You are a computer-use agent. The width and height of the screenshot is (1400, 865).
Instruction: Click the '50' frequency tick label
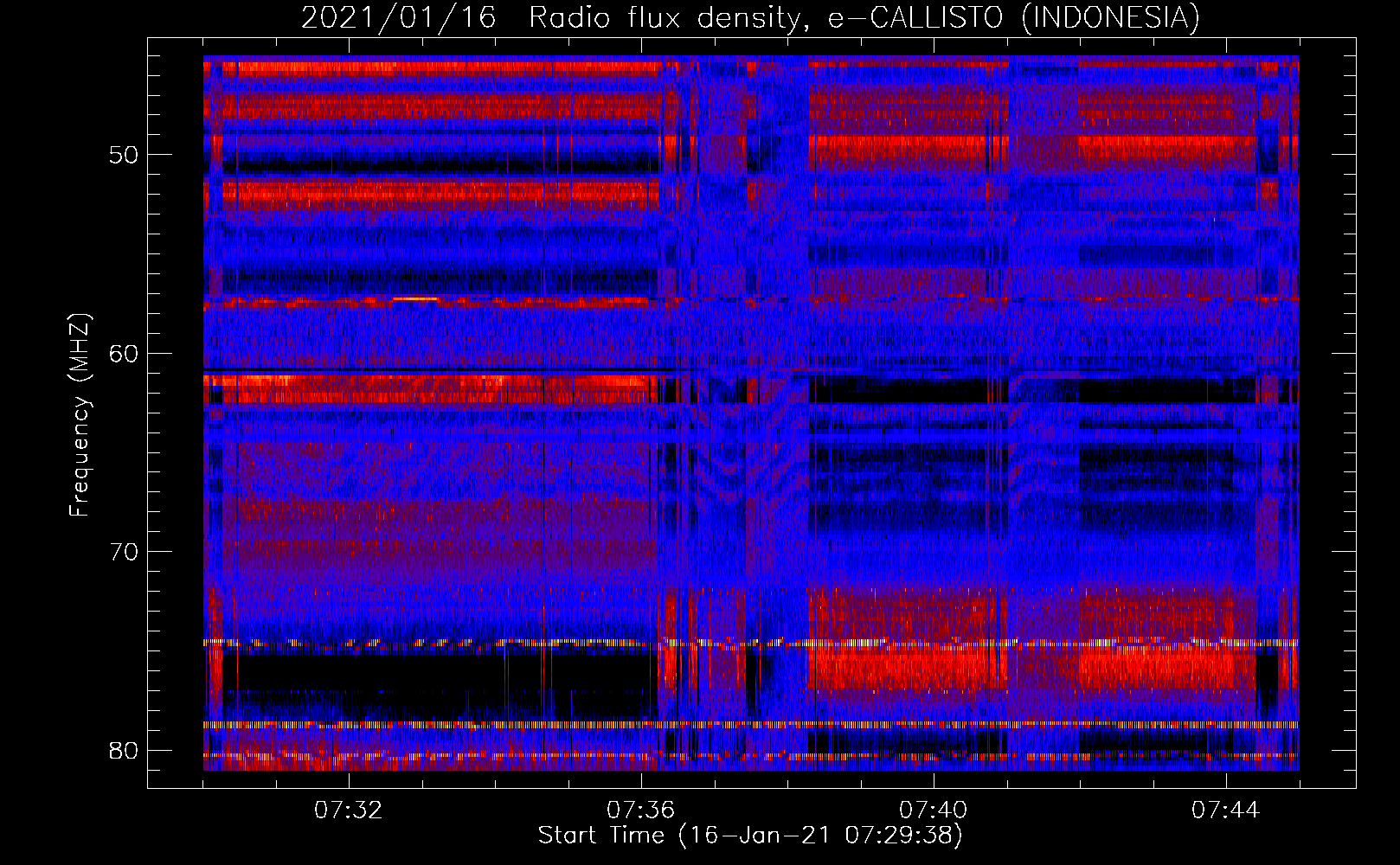(x=125, y=156)
